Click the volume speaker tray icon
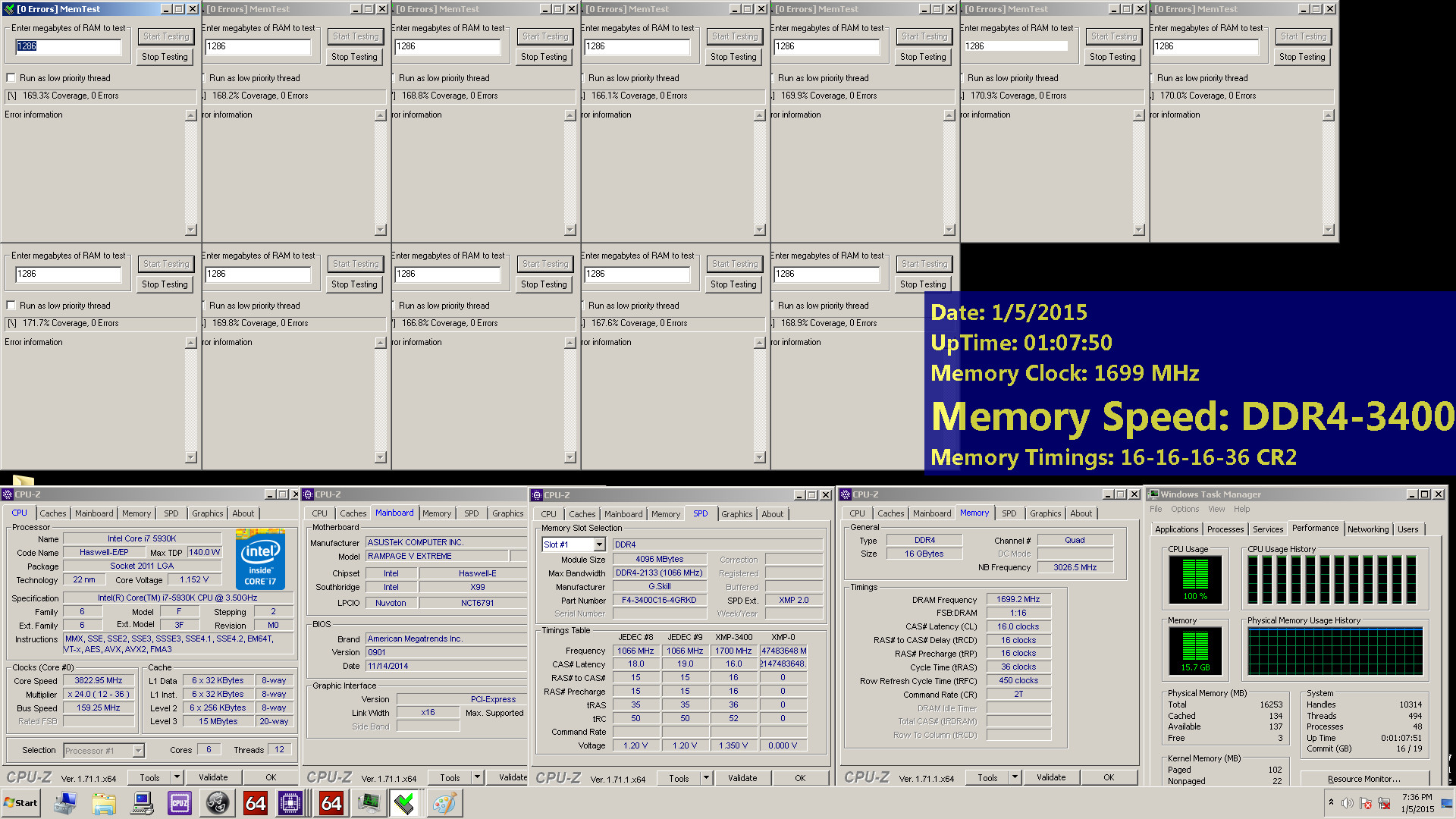 click(1347, 803)
